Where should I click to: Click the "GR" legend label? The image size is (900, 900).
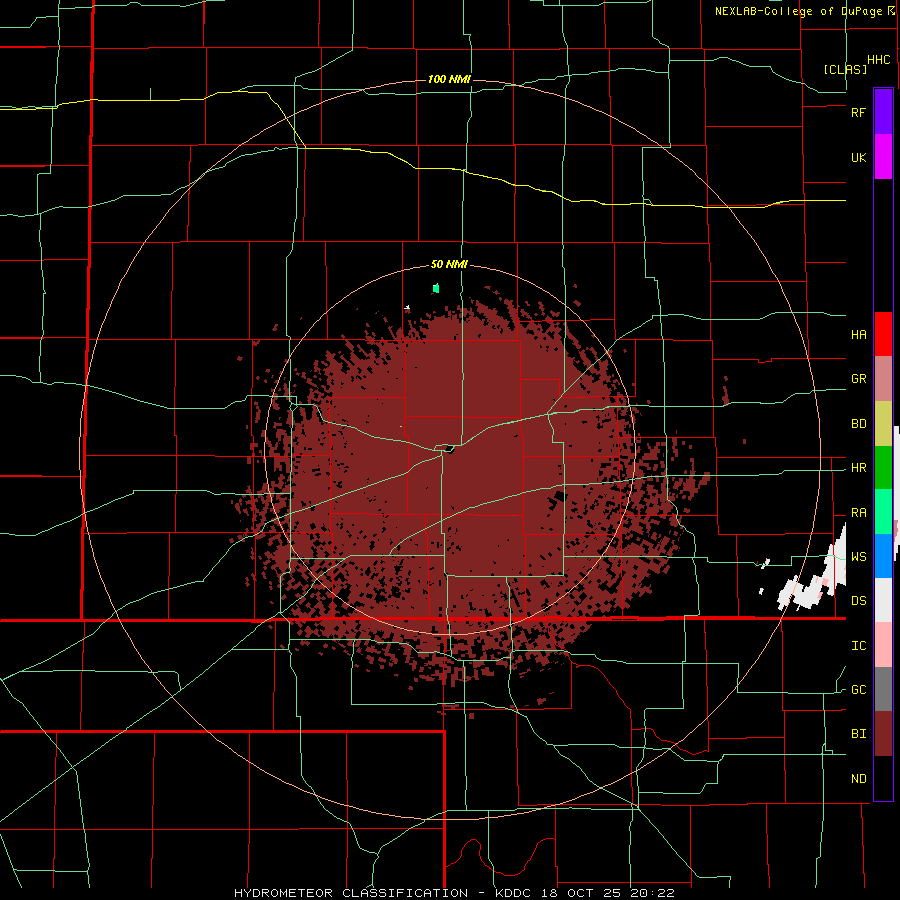pyautogui.click(x=858, y=379)
